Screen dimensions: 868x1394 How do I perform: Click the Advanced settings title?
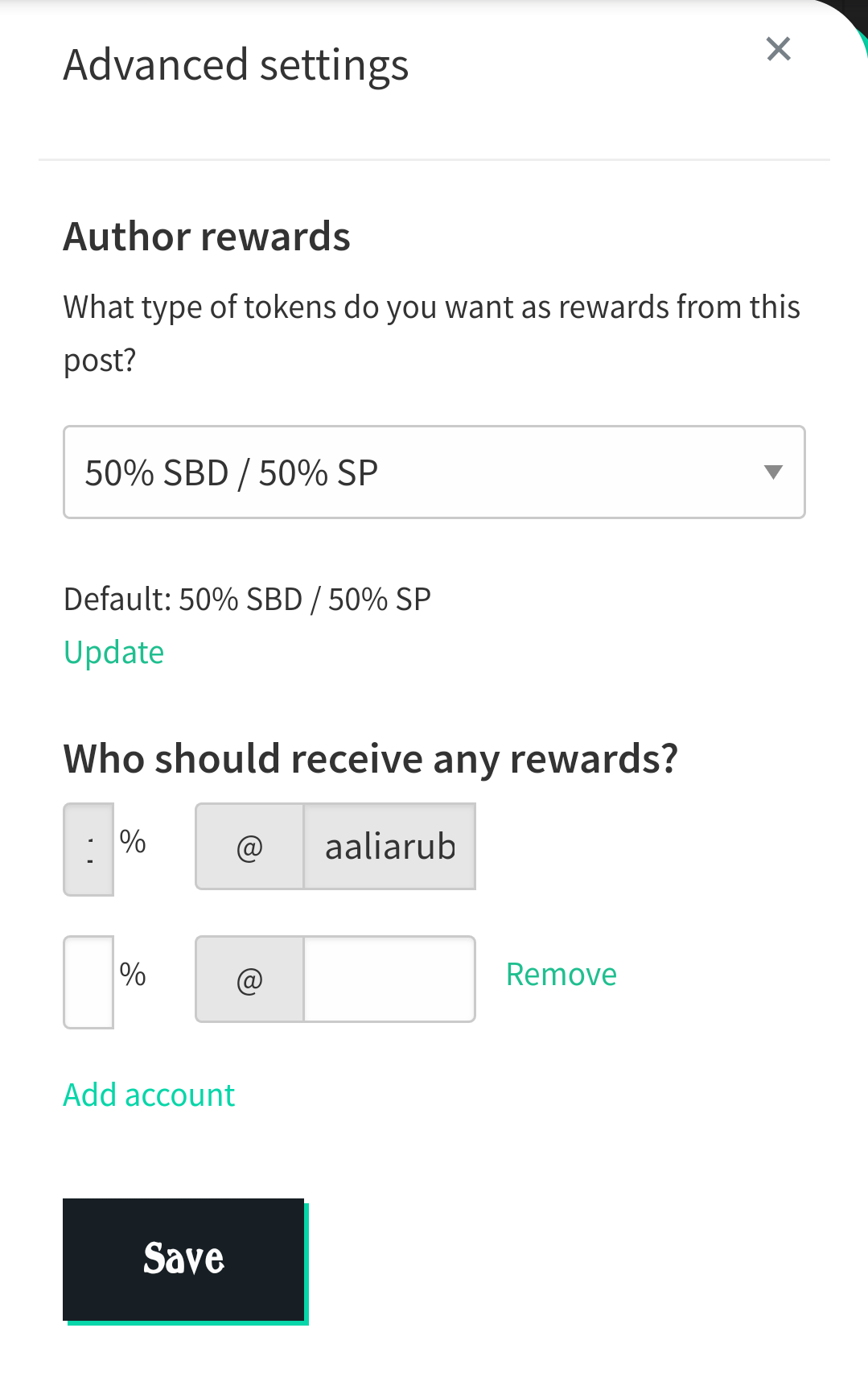click(x=236, y=66)
